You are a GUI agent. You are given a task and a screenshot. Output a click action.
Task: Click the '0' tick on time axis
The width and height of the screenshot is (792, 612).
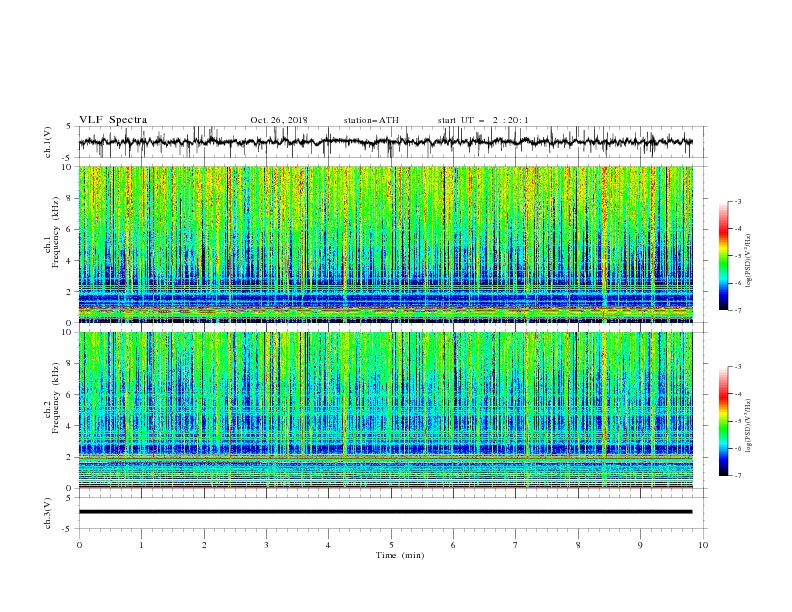point(79,545)
